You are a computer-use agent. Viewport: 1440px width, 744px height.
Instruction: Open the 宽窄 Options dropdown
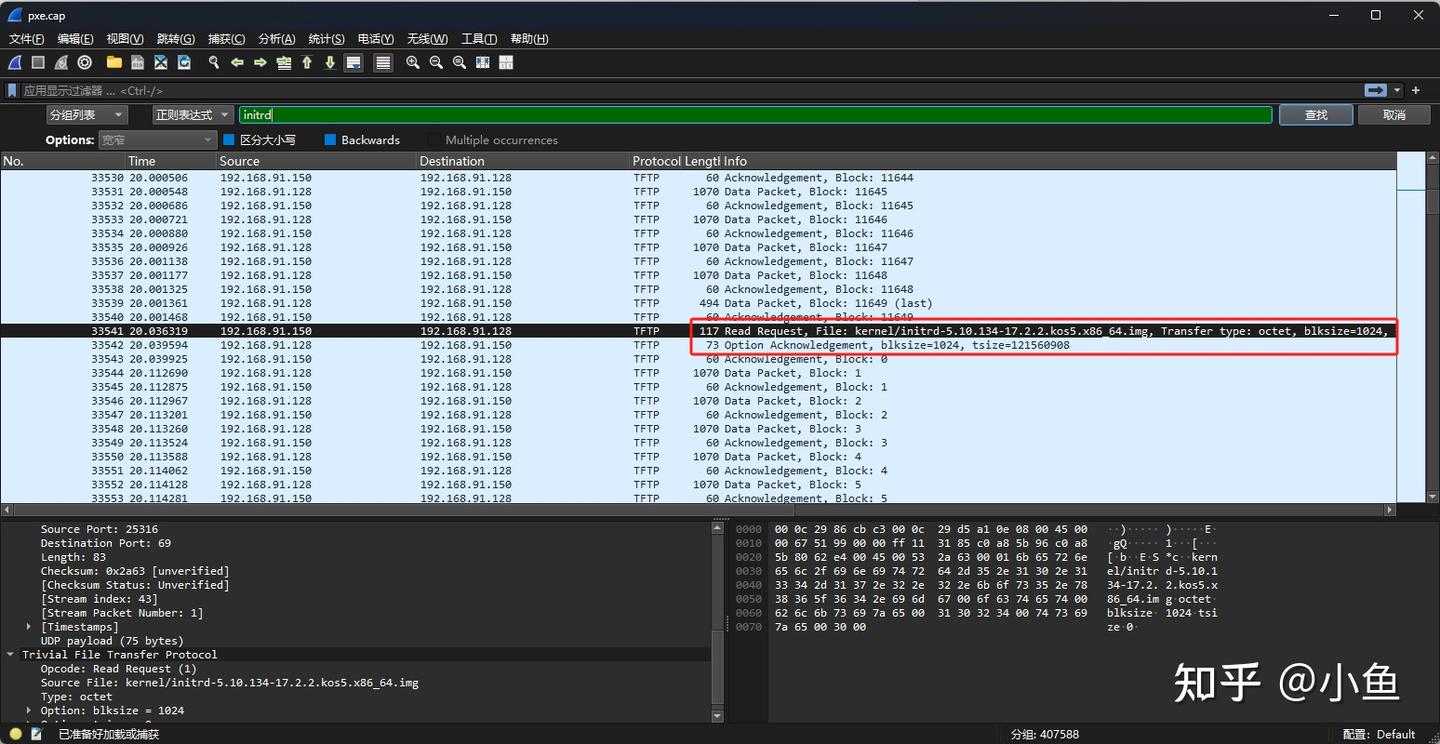[157, 140]
